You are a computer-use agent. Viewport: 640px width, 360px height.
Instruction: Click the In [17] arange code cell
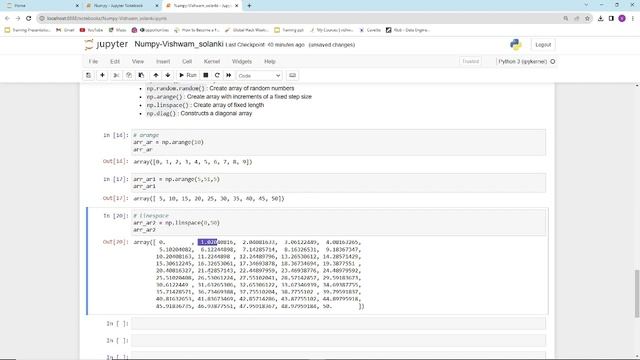(338, 183)
